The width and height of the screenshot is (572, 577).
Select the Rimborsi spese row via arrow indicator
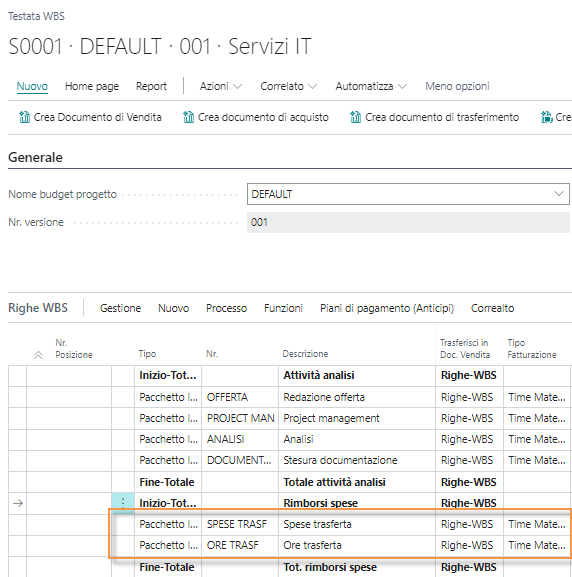(18, 503)
